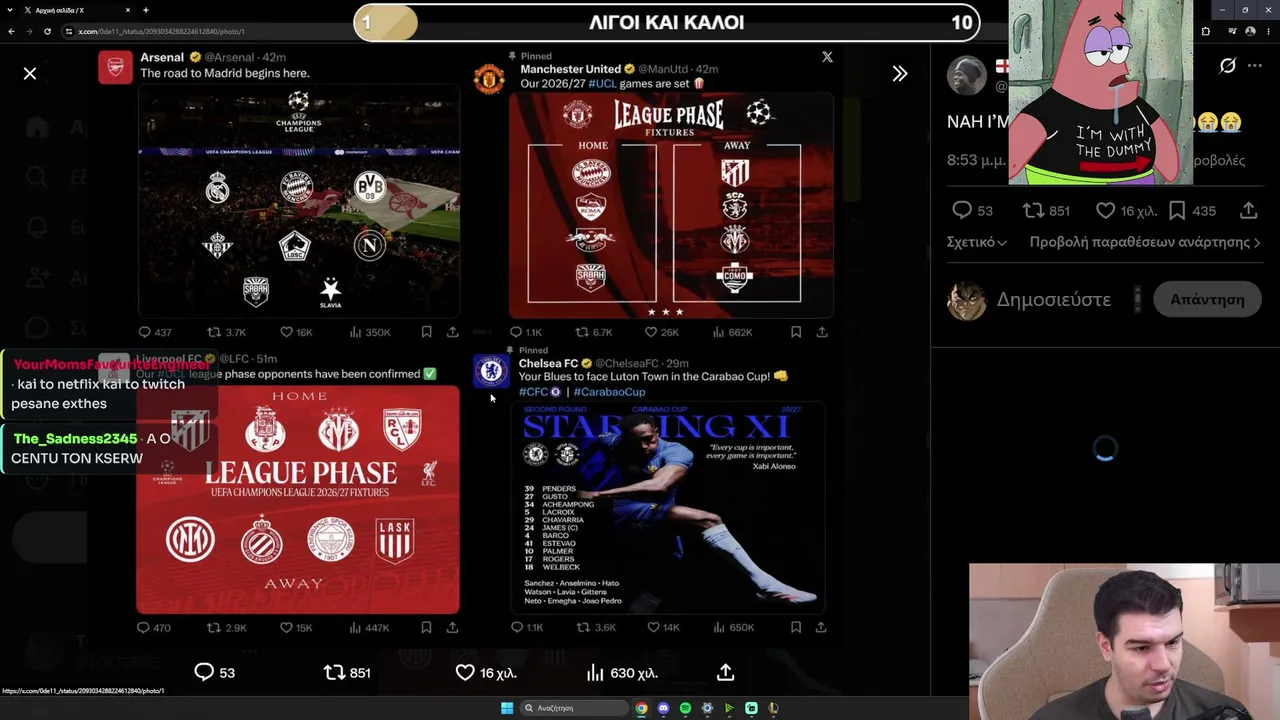
Task: Open the Grok icon in the sidebar
Action: click(1228, 66)
